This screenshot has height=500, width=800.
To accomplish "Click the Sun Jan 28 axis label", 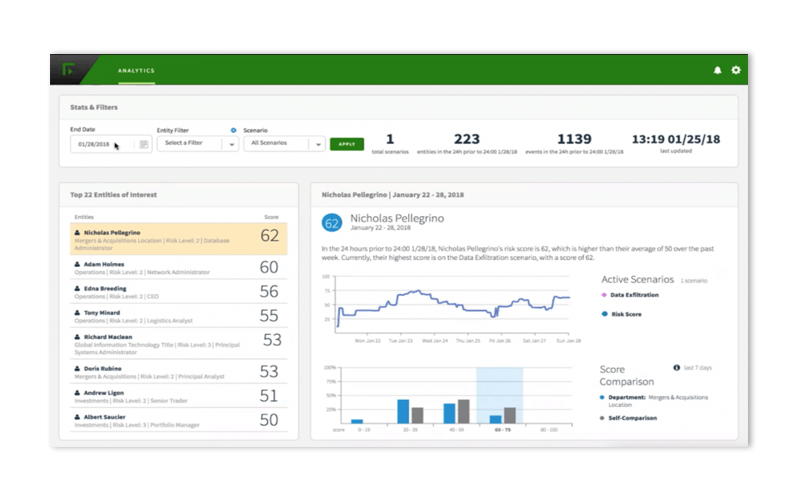I will click(x=568, y=340).
